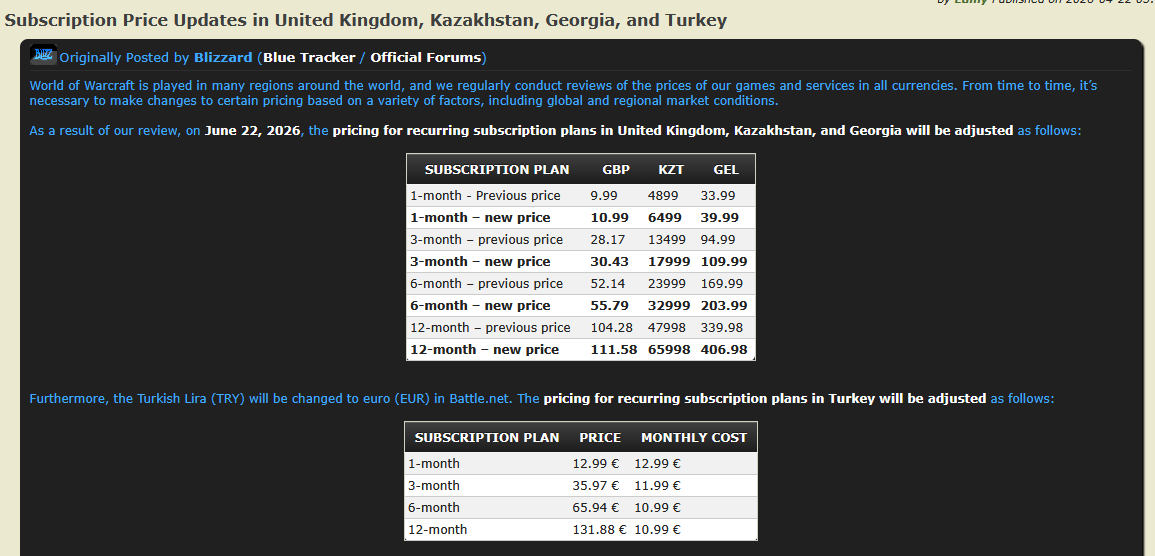
Task: Select the '1-month - Previous price' row label
Action: click(485, 196)
